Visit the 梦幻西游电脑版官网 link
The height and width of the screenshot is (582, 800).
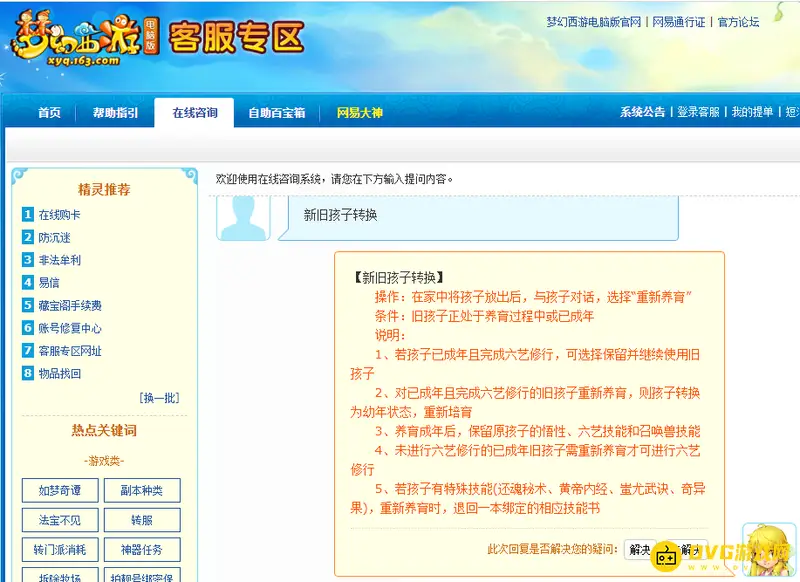point(593,22)
